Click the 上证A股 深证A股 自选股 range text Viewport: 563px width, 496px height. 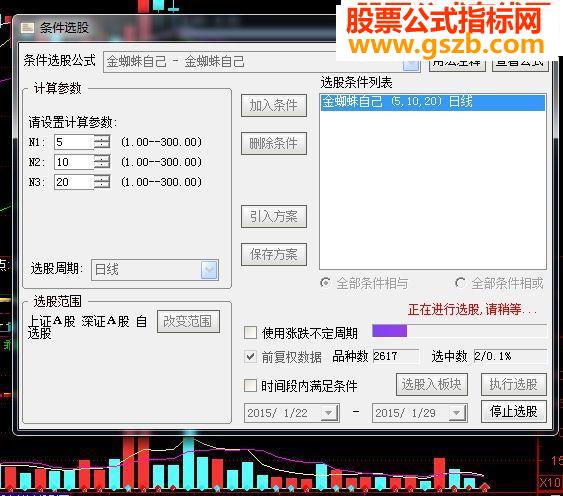88,327
